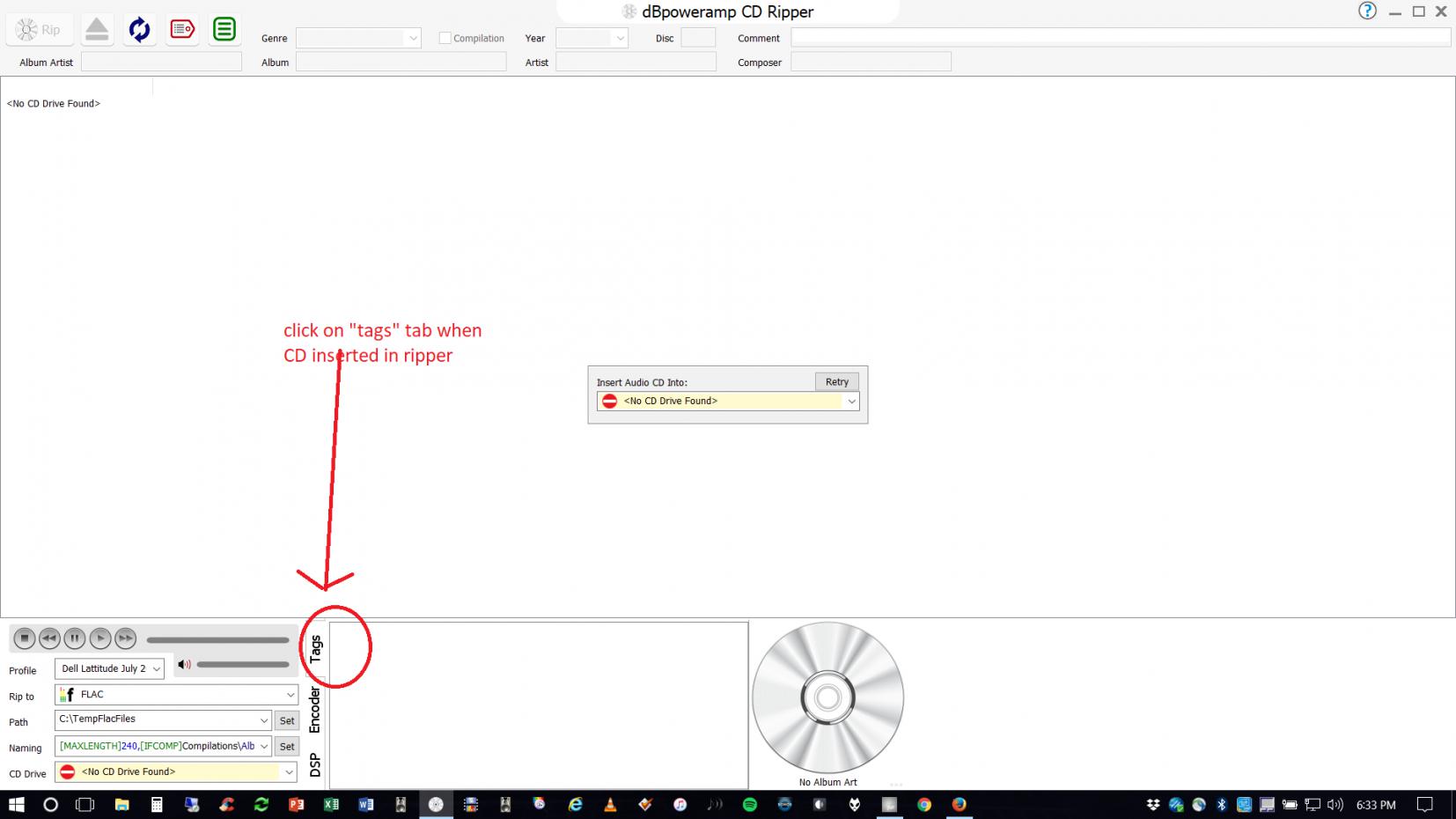The image size is (1456, 819).
Task: Open VLC from the taskbar
Action: tap(610, 804)
